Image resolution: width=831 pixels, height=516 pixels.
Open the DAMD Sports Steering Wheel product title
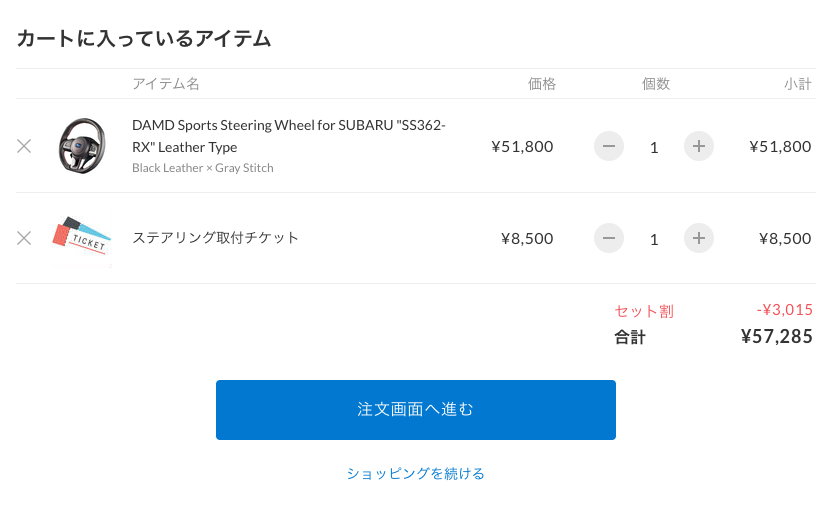tap(289, 136)
